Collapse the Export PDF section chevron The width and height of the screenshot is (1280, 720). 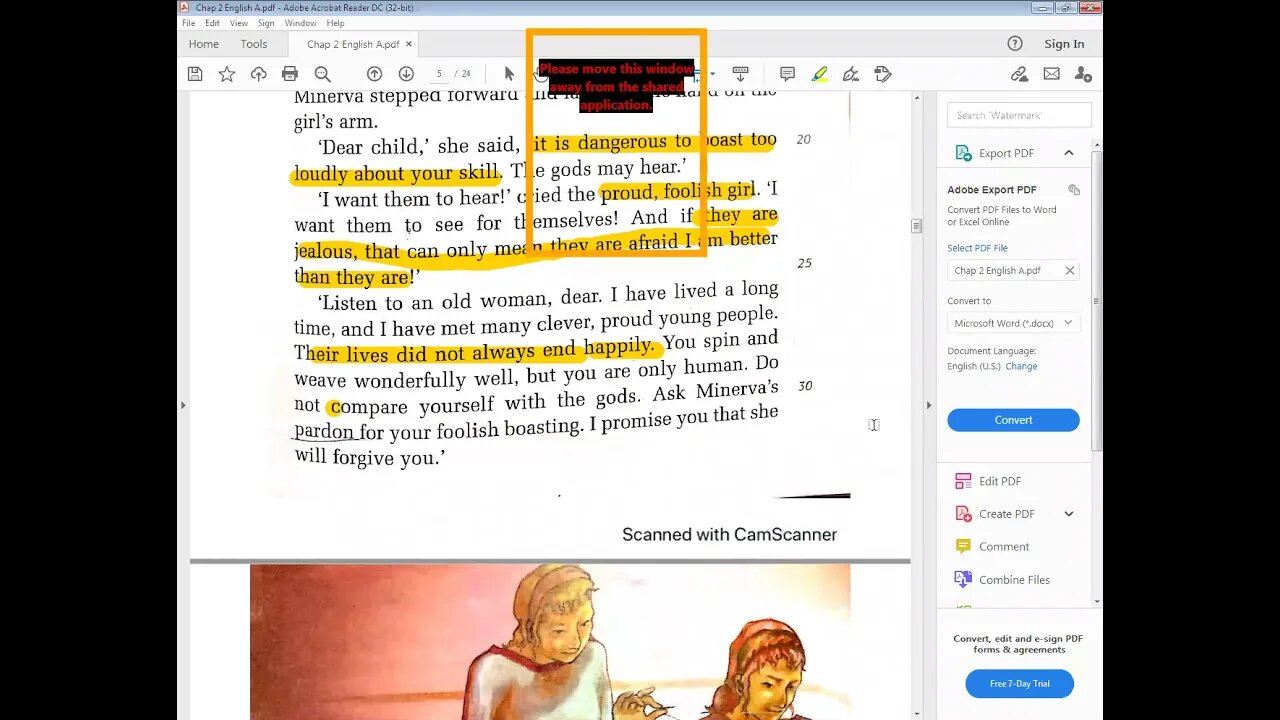coord(1069,153)
